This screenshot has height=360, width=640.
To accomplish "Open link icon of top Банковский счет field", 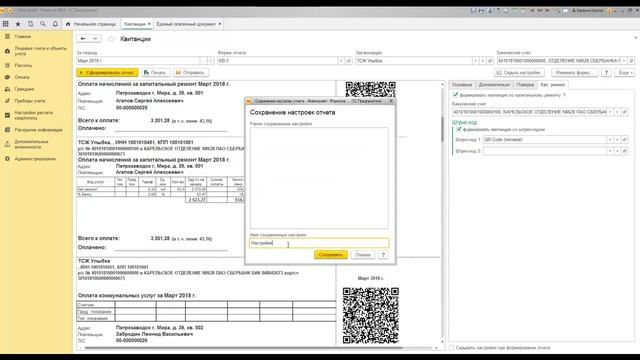I will point(631,61).
